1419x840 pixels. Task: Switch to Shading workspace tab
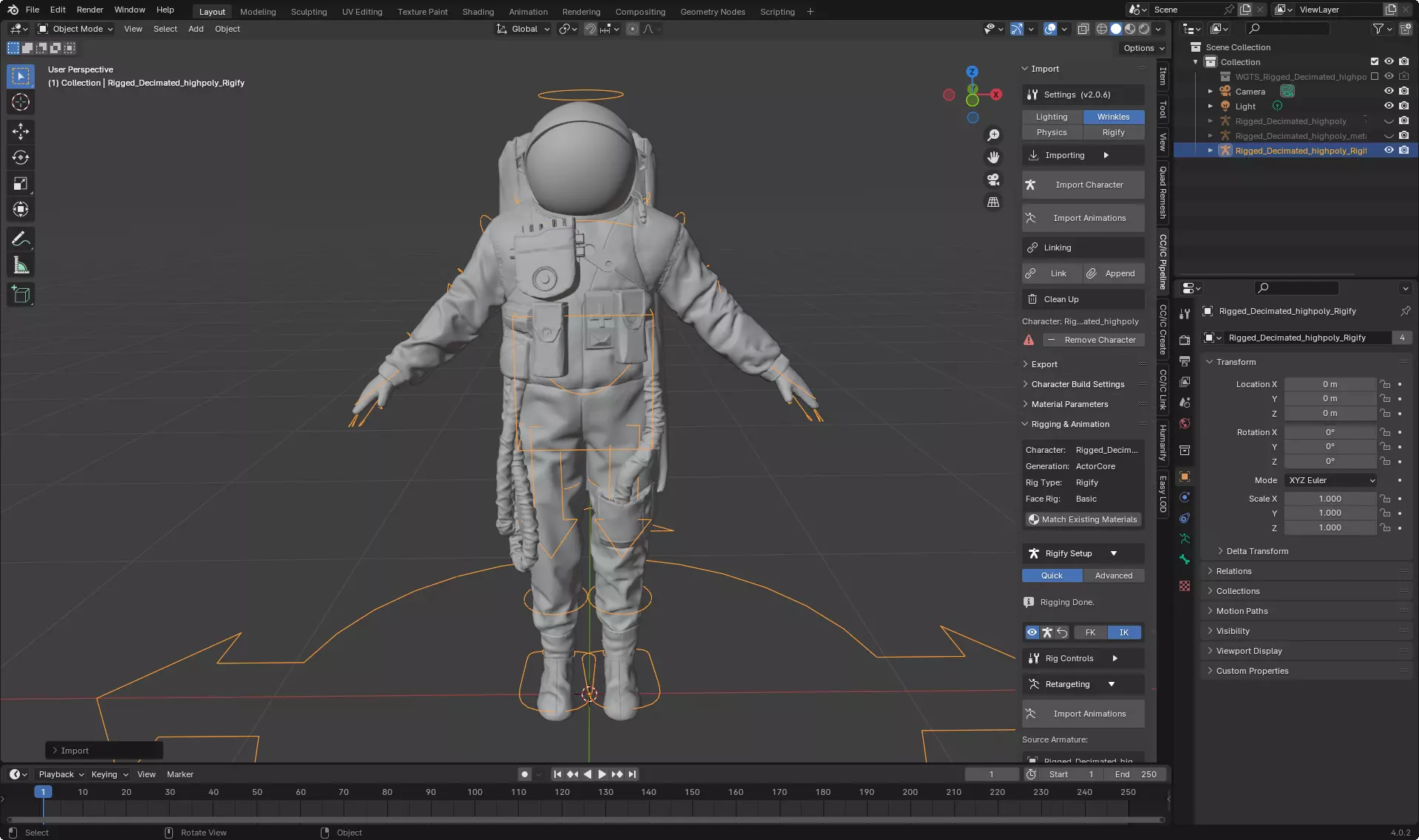(x=478, y=12)
